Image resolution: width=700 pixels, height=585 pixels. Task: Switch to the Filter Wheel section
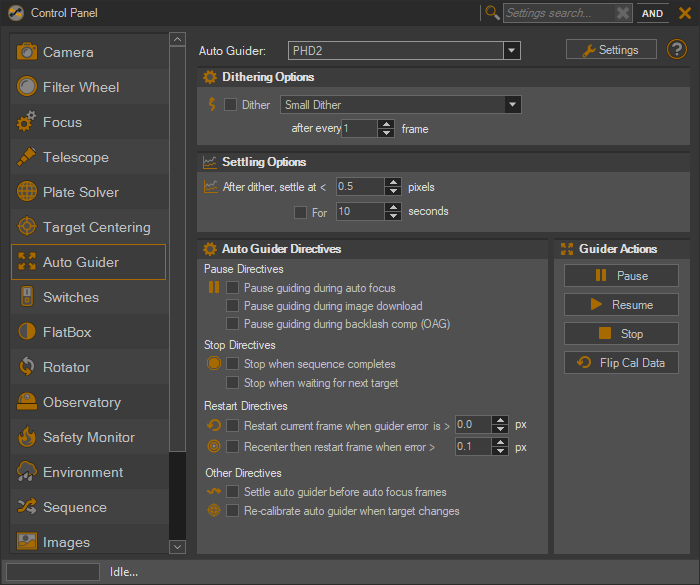click(89, 87)
